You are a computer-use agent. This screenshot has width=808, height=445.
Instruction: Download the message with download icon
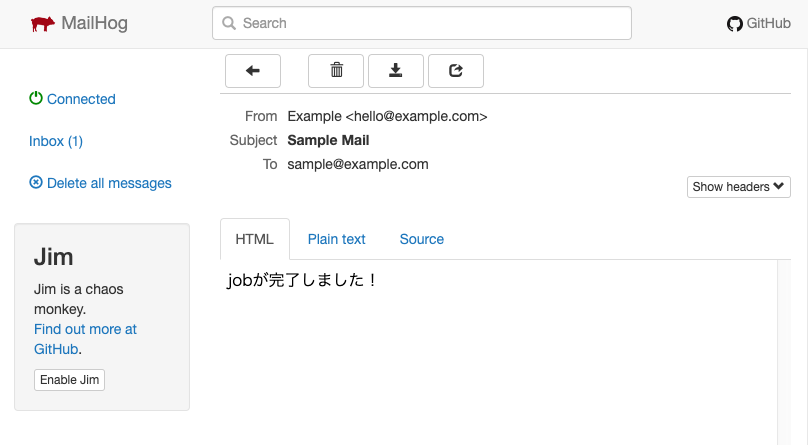[396, 70]
